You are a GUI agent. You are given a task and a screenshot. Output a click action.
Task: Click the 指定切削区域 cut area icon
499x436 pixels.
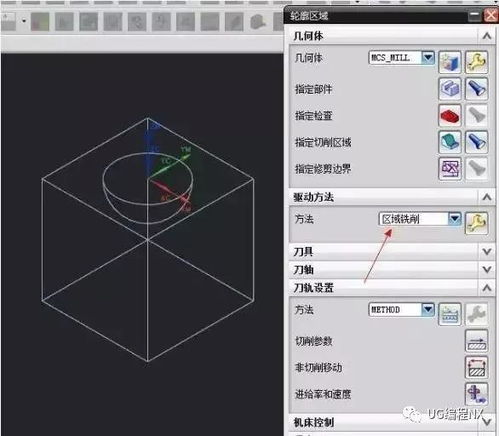[450, 142]
